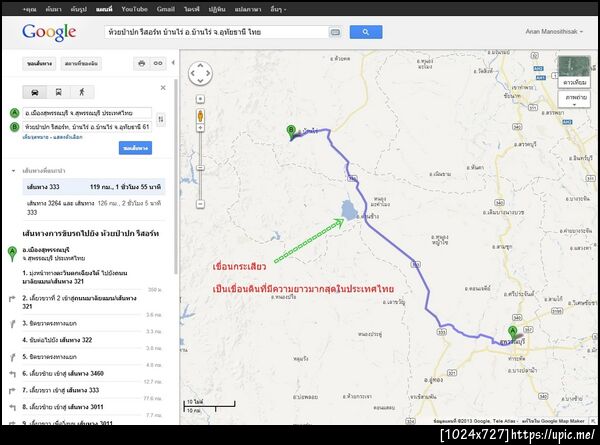The width and height of the screenshot is (600, 445).
Task: Pan the map down with the bottom arrow
Action: coord(200,81)
